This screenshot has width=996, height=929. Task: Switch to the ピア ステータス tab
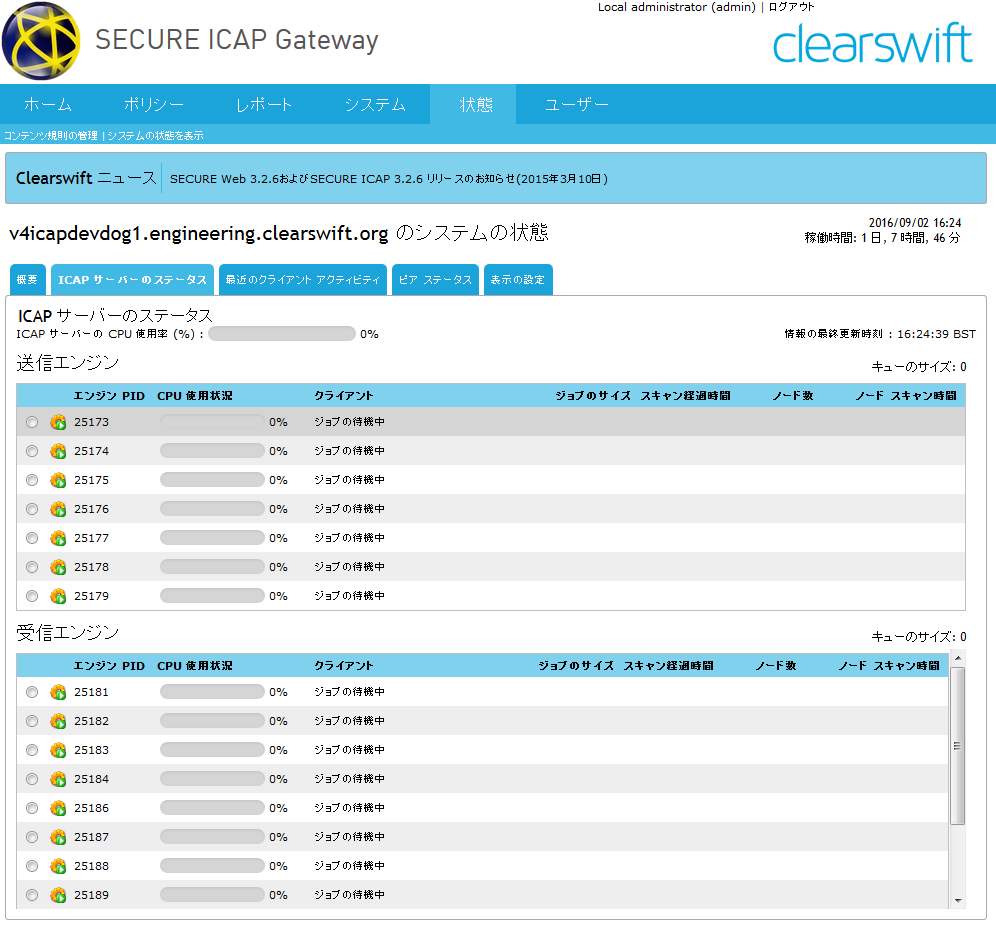(435, 279)
